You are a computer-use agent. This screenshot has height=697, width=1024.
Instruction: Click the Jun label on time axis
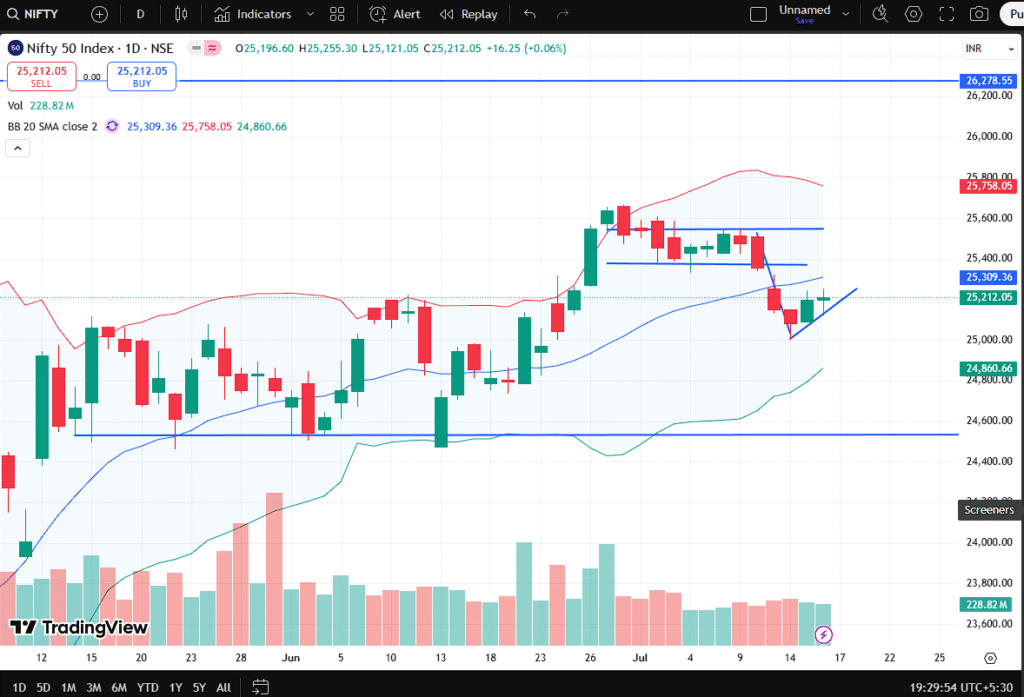tap(291, 658)
